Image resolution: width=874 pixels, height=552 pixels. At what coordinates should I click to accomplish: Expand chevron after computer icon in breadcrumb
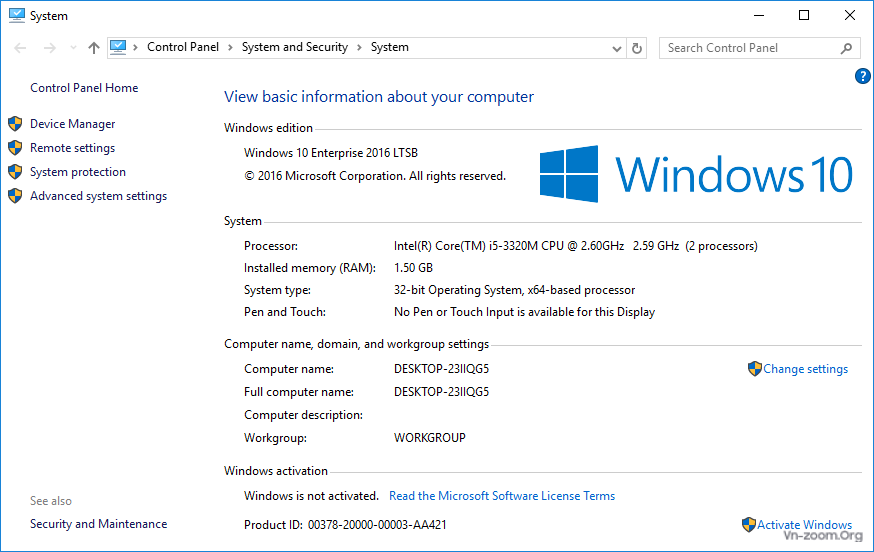(x=135, y=47)
